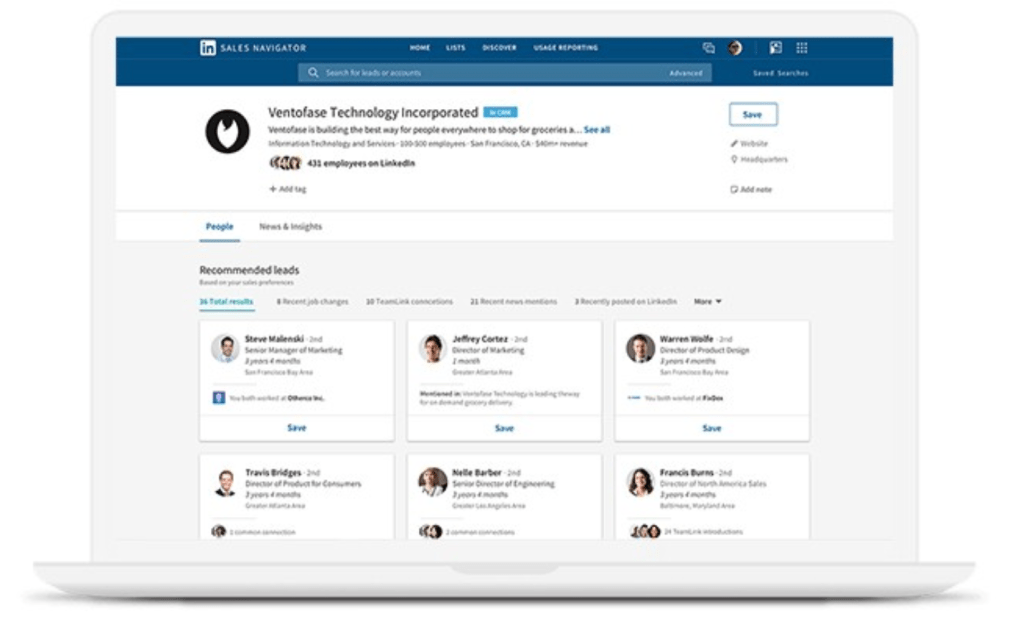Click inside the leads search field
Viewport: 1023px width, 621px height.
click(450, 72)
